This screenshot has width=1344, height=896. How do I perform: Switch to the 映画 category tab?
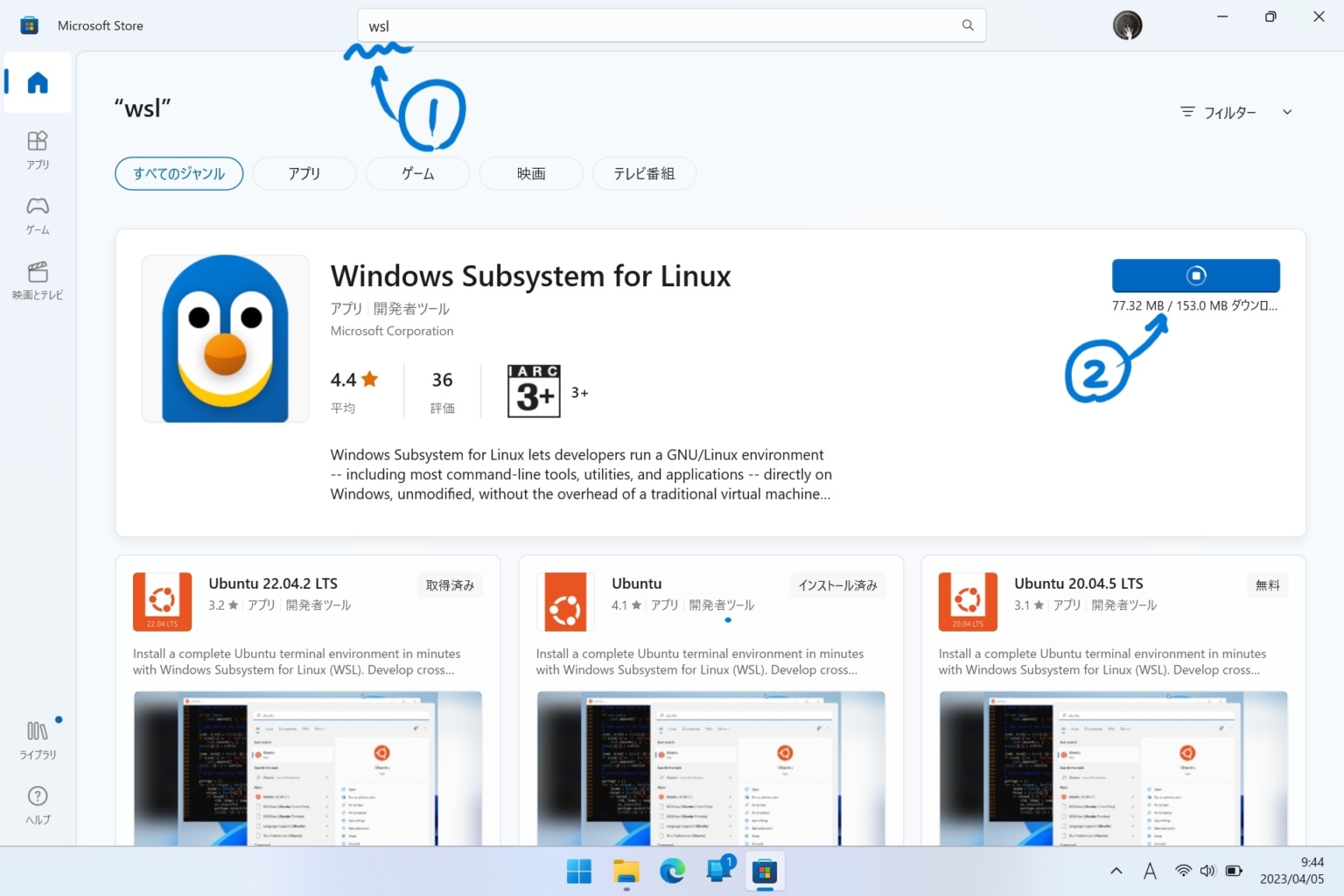(x=530, y=173)
